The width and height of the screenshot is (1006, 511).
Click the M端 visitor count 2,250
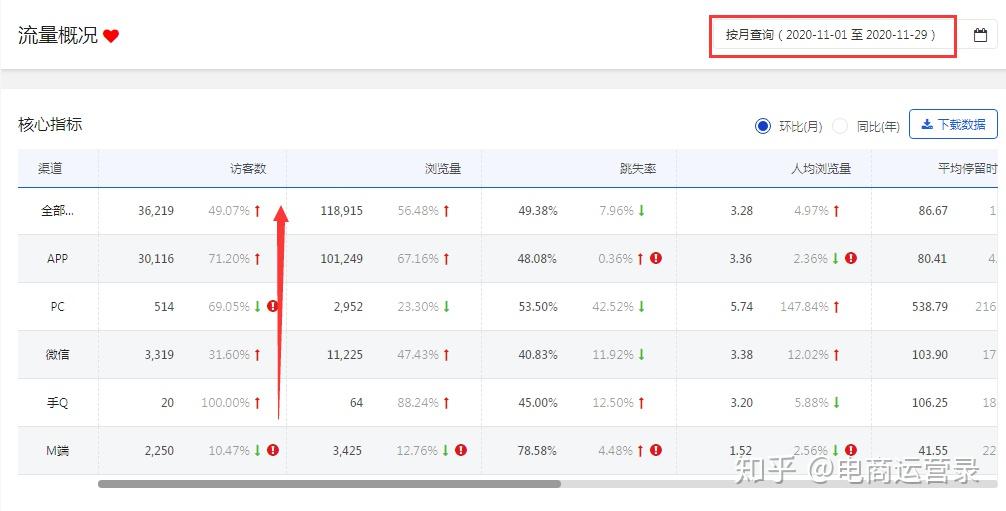pos(159,451)
